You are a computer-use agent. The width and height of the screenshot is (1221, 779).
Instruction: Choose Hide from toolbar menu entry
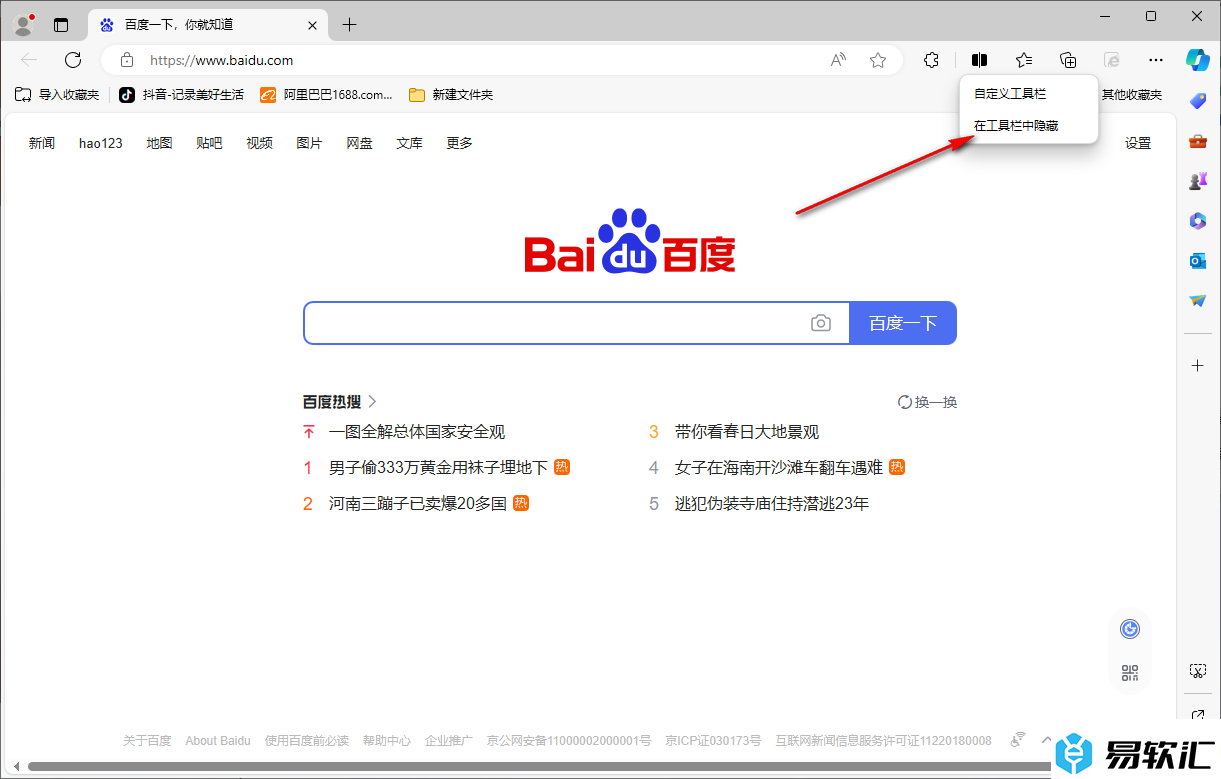tap(1028, 126)
